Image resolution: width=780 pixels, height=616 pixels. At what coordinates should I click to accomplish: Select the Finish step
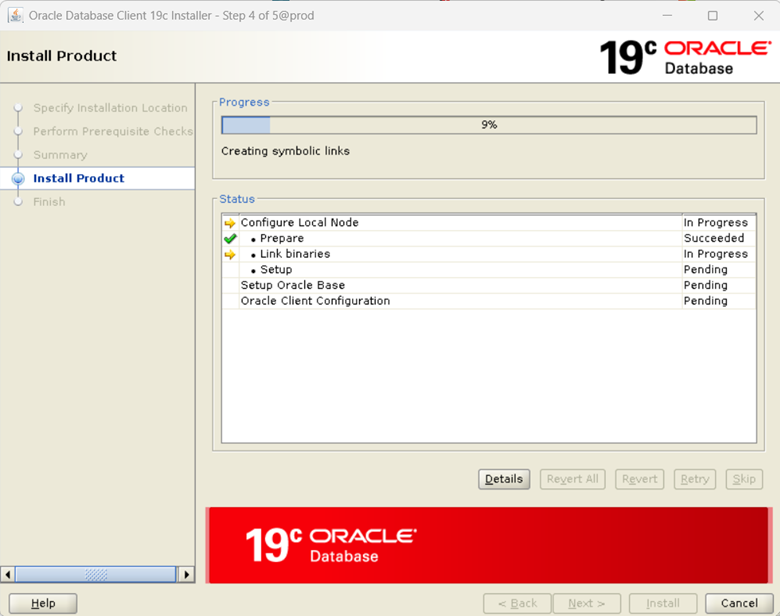coord(49,202)
